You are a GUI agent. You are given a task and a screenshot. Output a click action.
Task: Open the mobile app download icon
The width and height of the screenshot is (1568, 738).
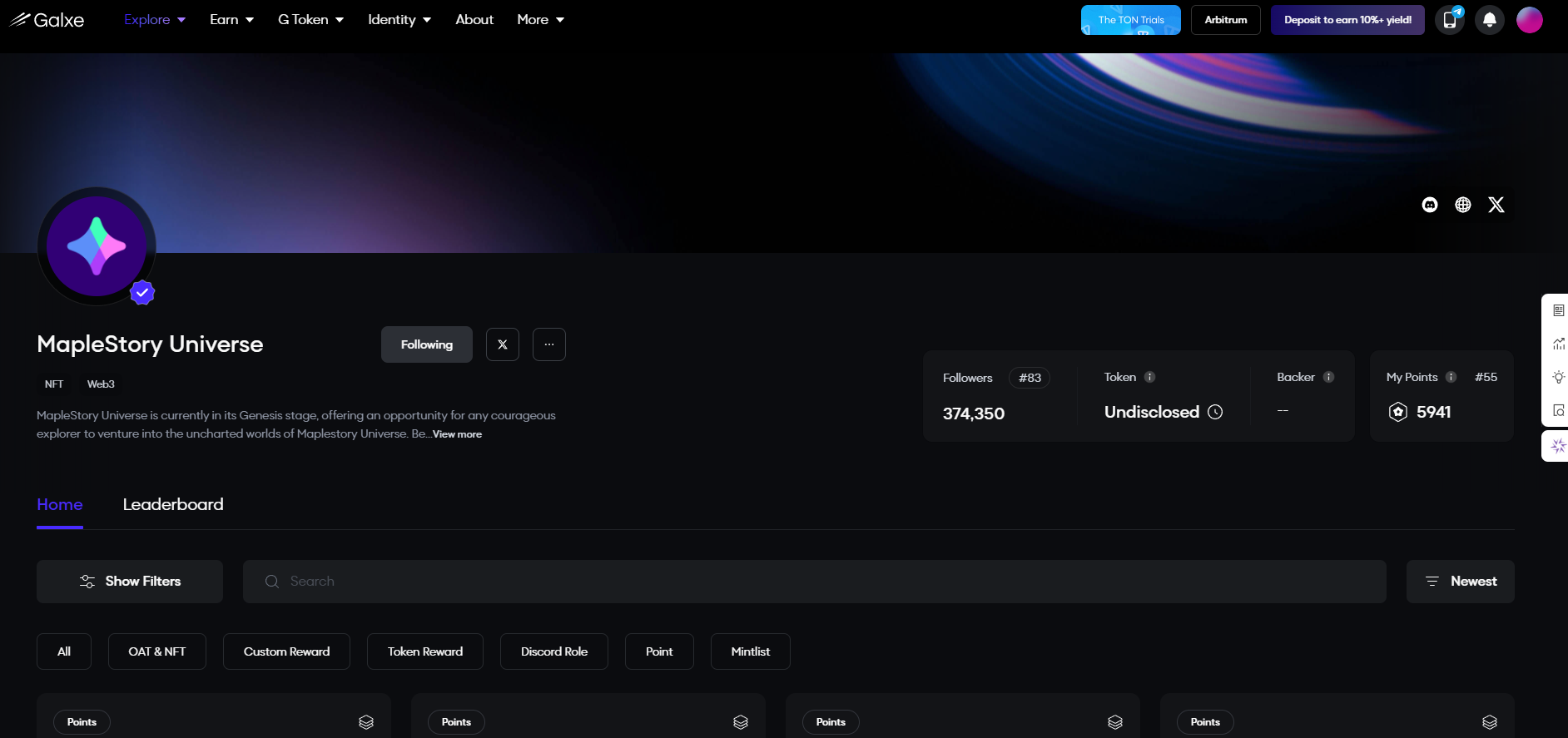[x=1450, y=19]
